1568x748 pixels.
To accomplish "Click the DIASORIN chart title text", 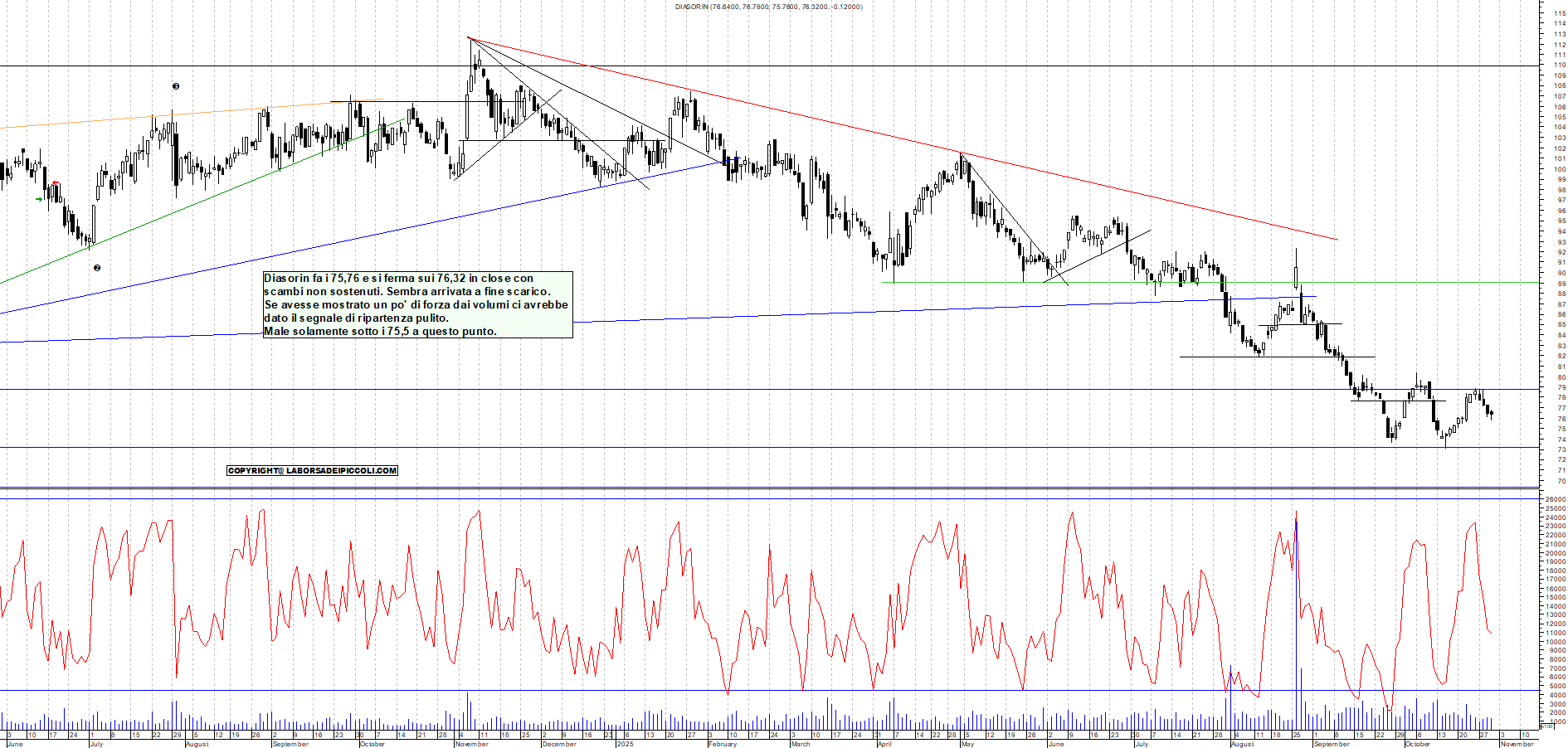I will coord(768,7).
